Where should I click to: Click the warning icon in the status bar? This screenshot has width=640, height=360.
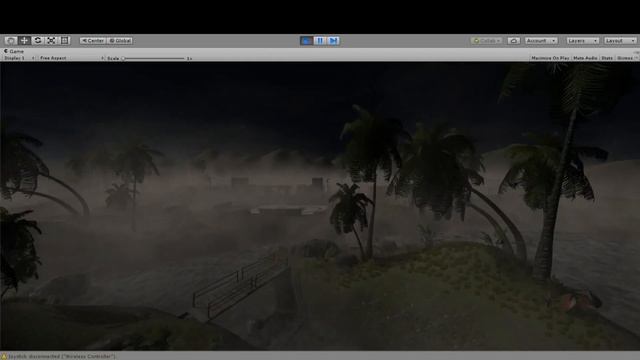coord(4,356)
